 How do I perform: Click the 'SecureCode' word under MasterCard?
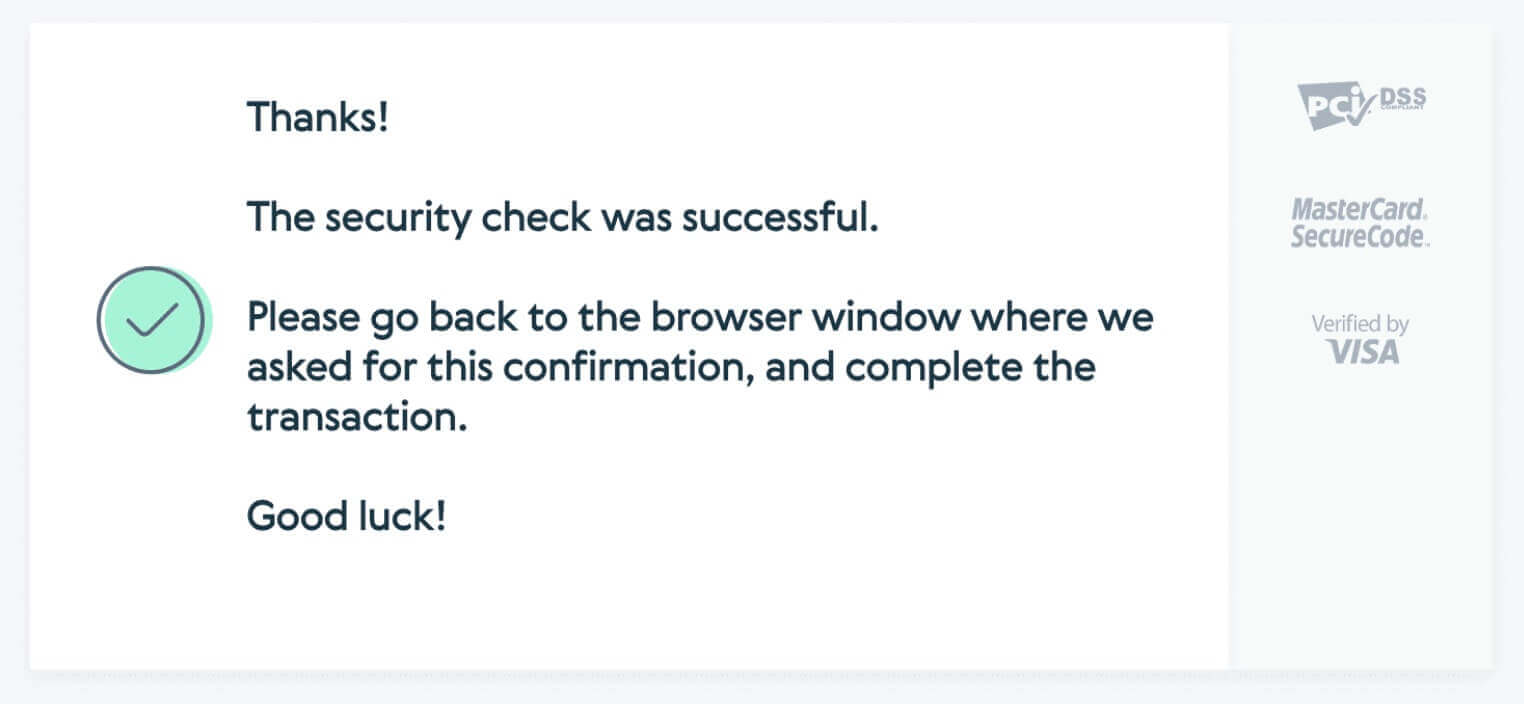click(1360, 237)
